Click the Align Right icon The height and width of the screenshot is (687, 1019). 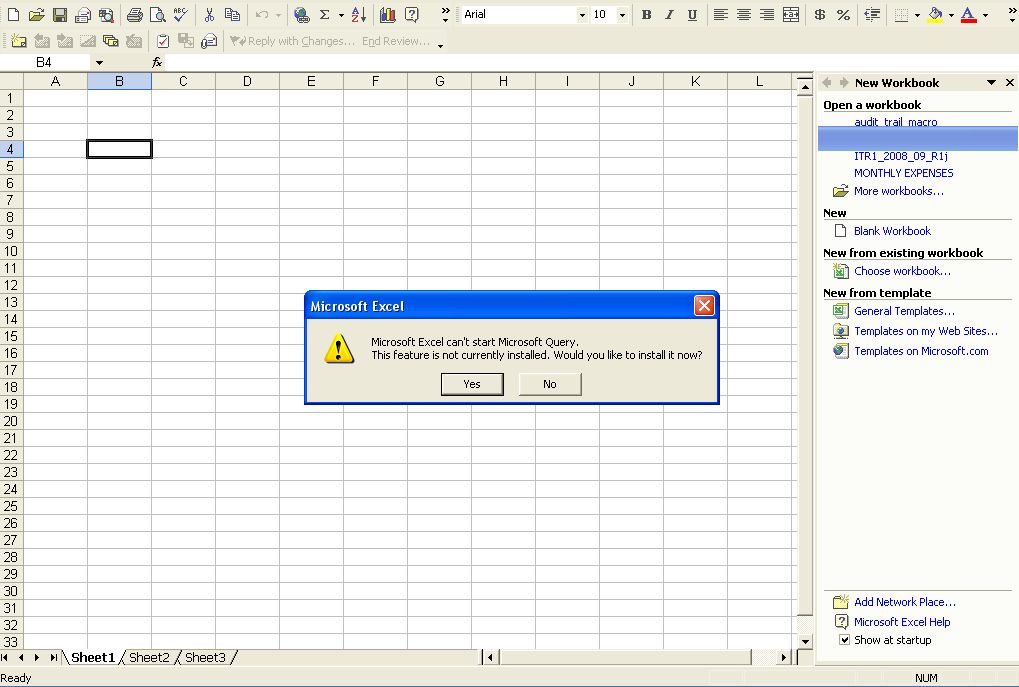click(767, 14)
